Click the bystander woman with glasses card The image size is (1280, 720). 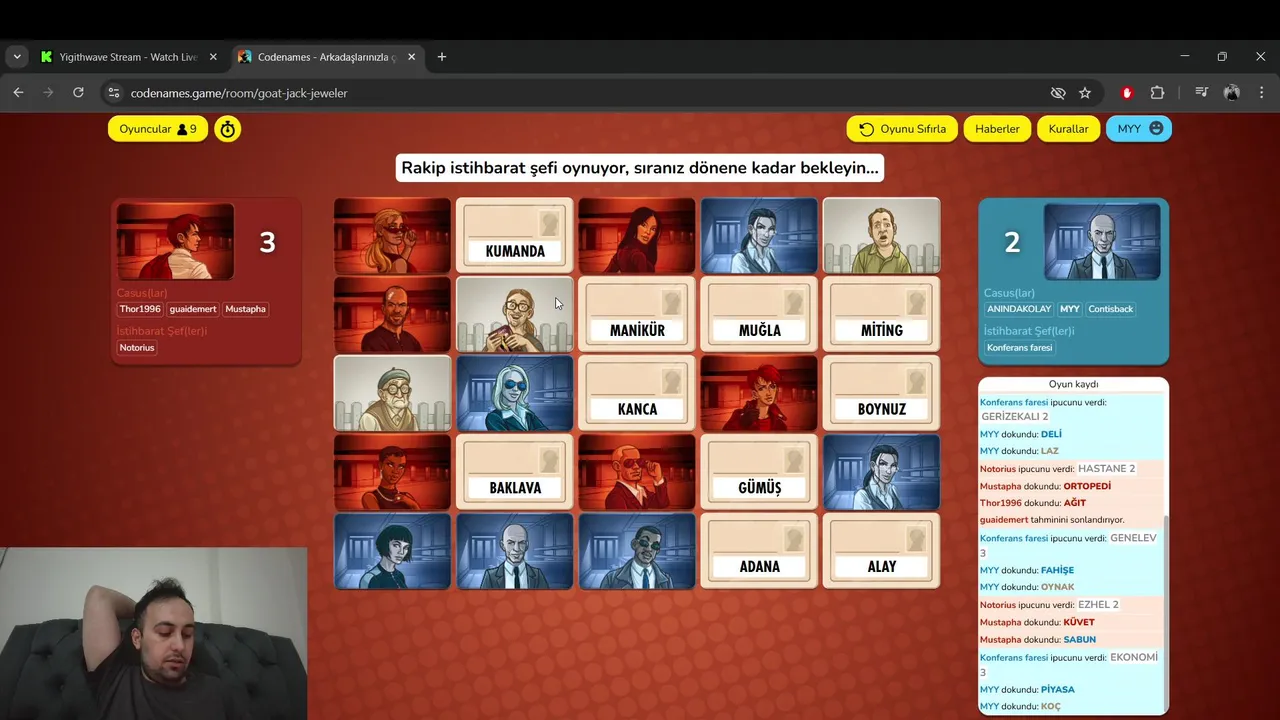tap(515, 314)
